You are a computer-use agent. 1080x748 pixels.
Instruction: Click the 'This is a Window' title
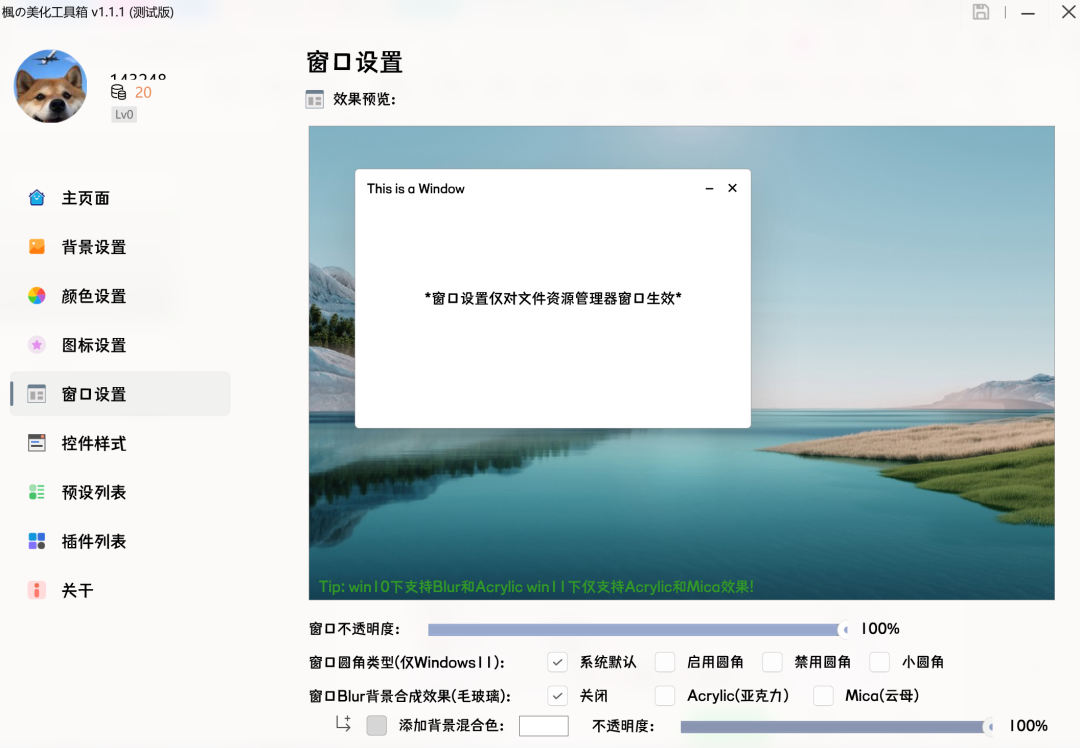click(415, 188)
